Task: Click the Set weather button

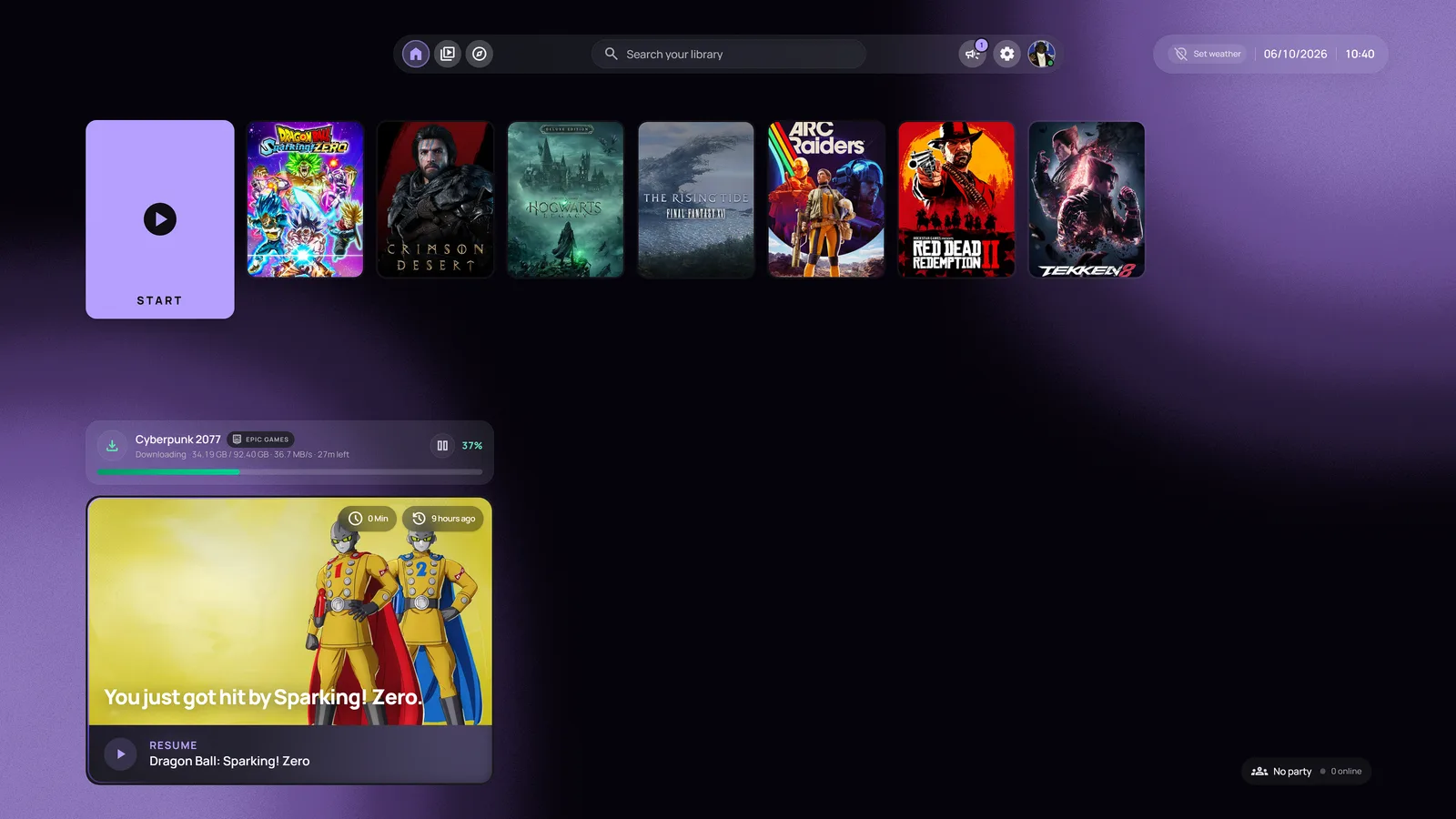Action: pyautogui.click(x=1208, y=54)
